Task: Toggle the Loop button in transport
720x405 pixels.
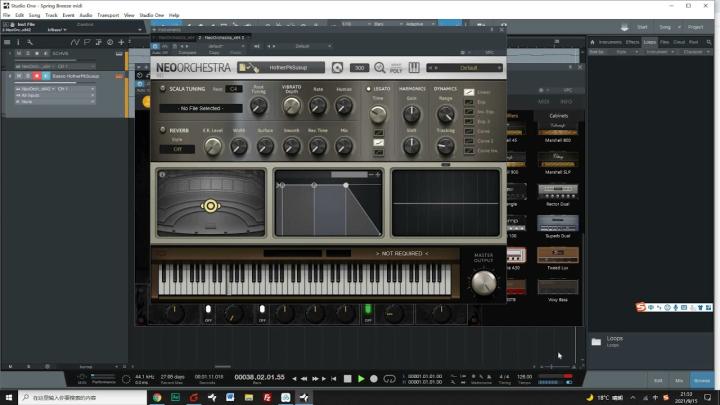Action: [x=389, y=379]
